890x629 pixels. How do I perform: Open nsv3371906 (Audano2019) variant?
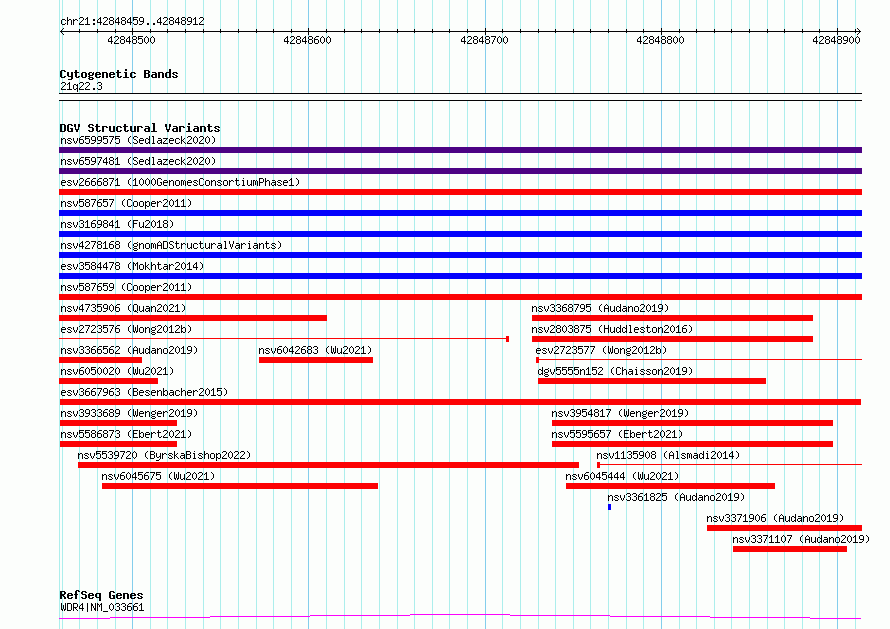[x=775, y=518]
